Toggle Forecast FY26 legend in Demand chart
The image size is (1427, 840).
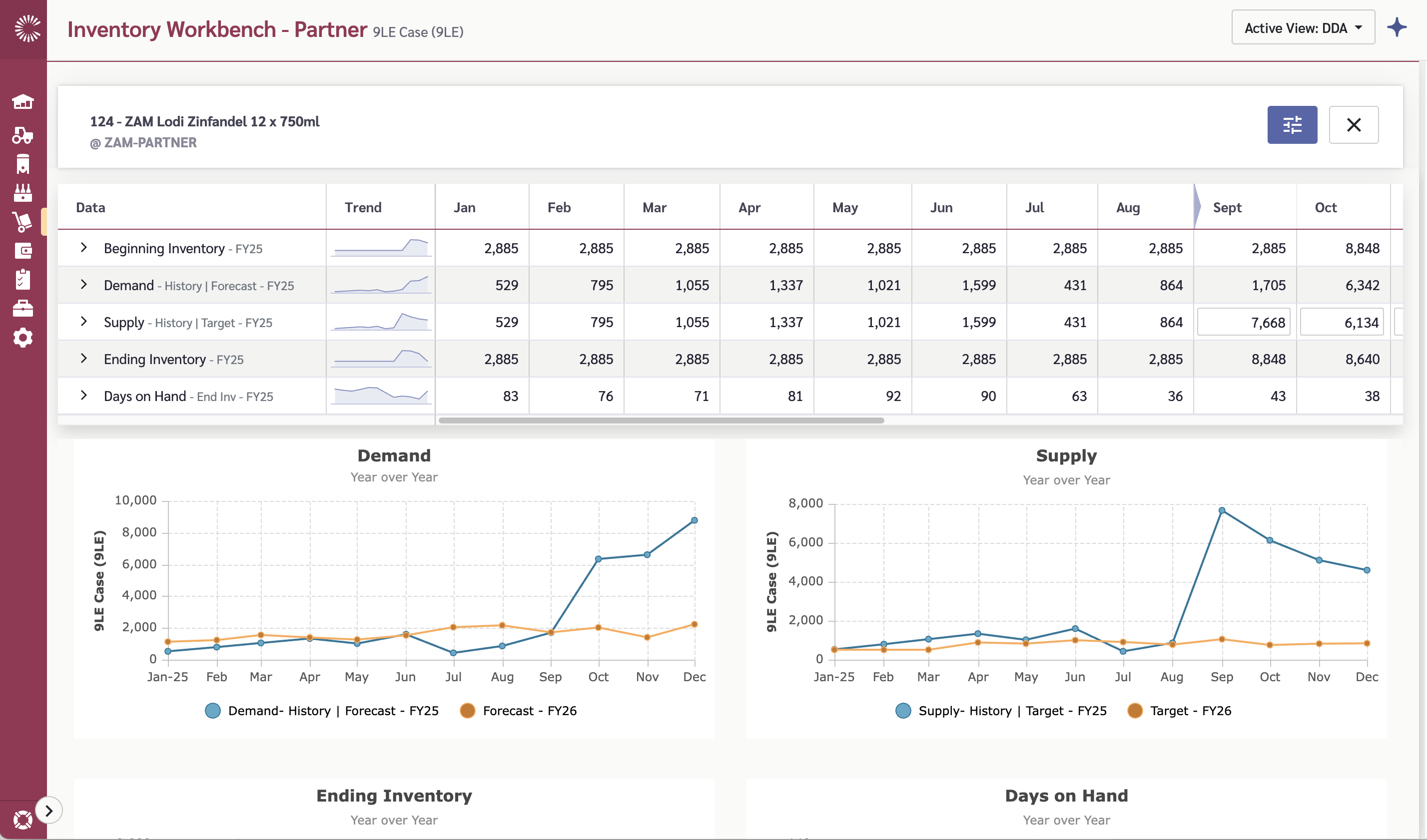tap(519, 710)
